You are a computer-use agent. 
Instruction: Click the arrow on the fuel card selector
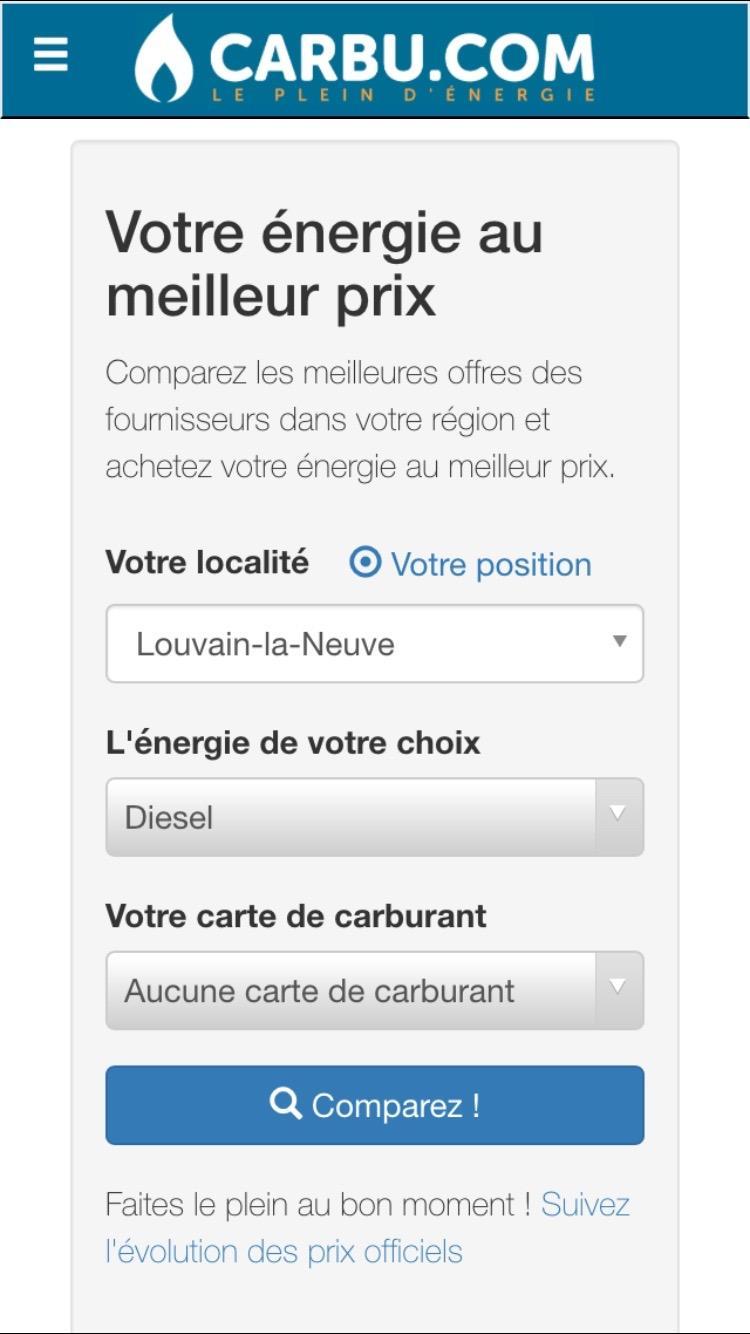click(x=618, y=990)
